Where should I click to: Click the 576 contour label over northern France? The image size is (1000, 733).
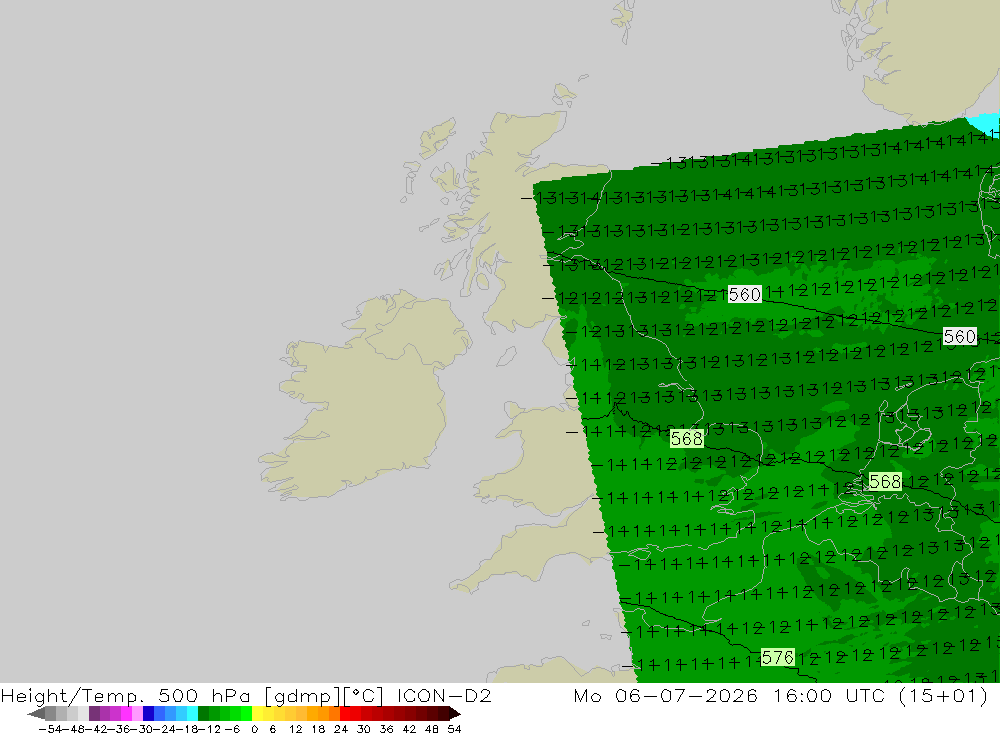coord(777,657)
